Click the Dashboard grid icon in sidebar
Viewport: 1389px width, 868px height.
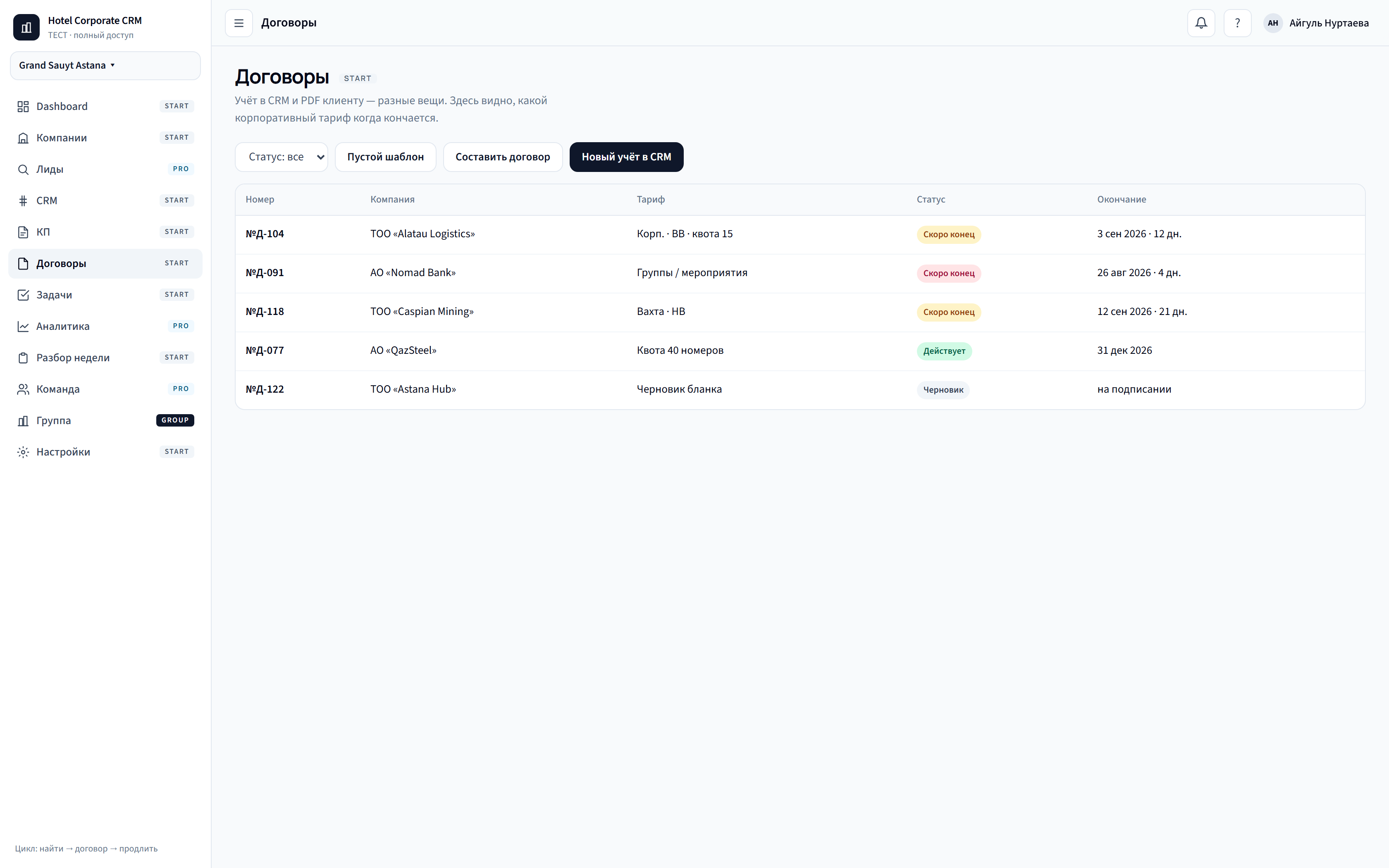23,106
